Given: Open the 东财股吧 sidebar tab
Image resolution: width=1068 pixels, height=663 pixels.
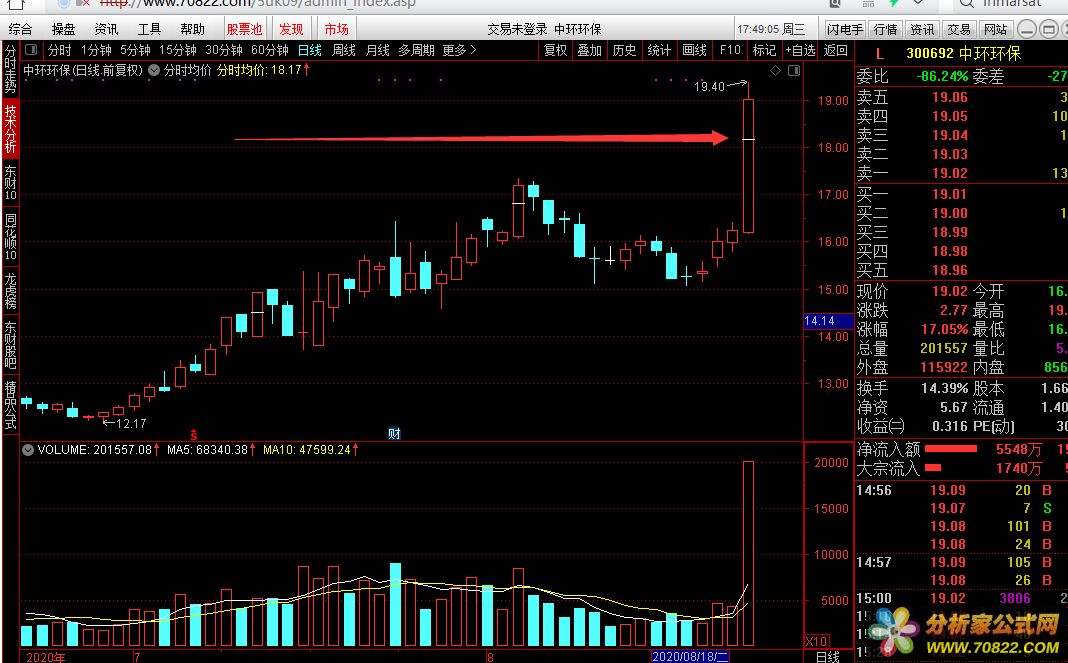Looking at the screenshot, I should 10,346.
